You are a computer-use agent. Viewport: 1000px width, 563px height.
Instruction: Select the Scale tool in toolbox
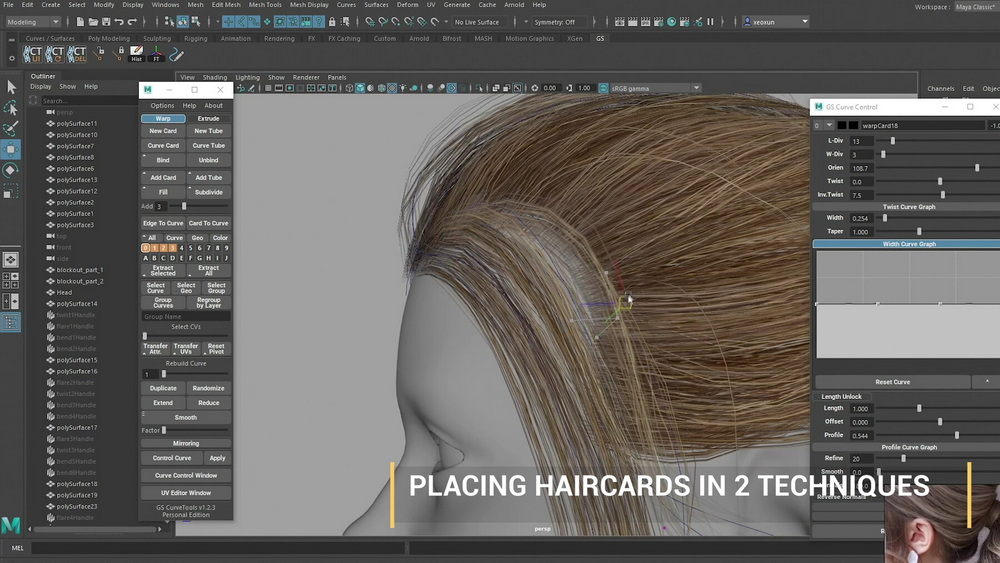click(11, 191)
